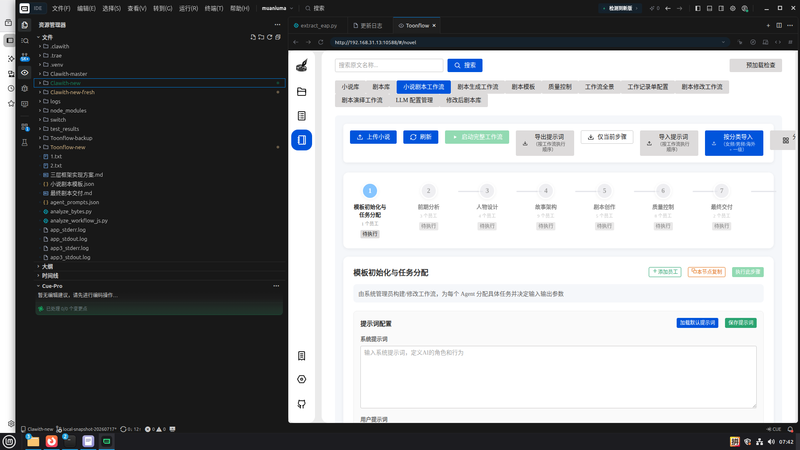Select the LLM 配置管理 tab
Viewport: 800px width, 450px height.
pyautogui.click(x=414, y=100)
